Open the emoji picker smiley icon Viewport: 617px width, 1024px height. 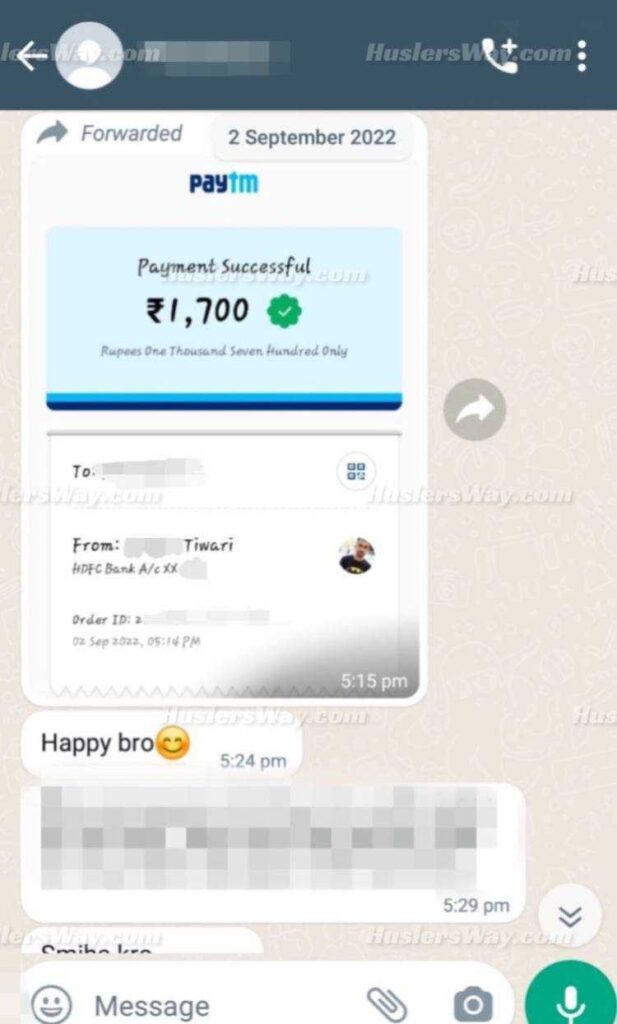pos(52,1004)
